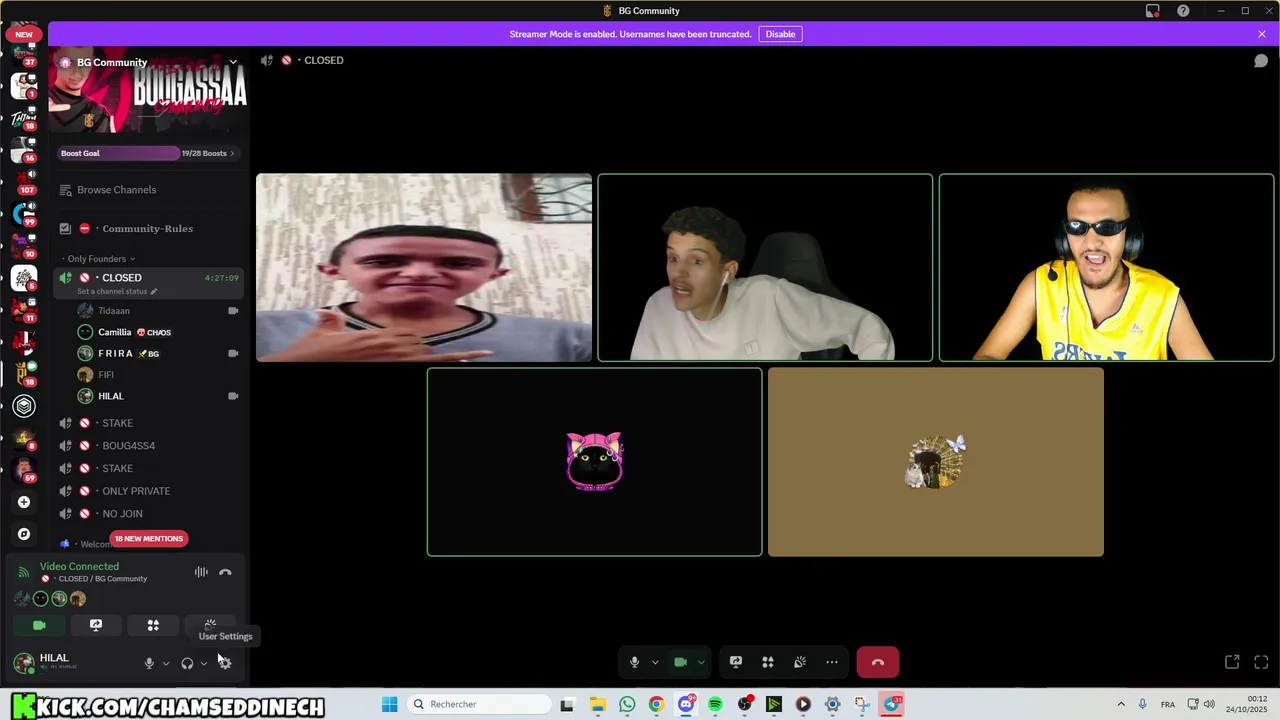Open the Help icon in title bar
The width and height of the screenshot is (1280, 720).
click(1184, 11)
